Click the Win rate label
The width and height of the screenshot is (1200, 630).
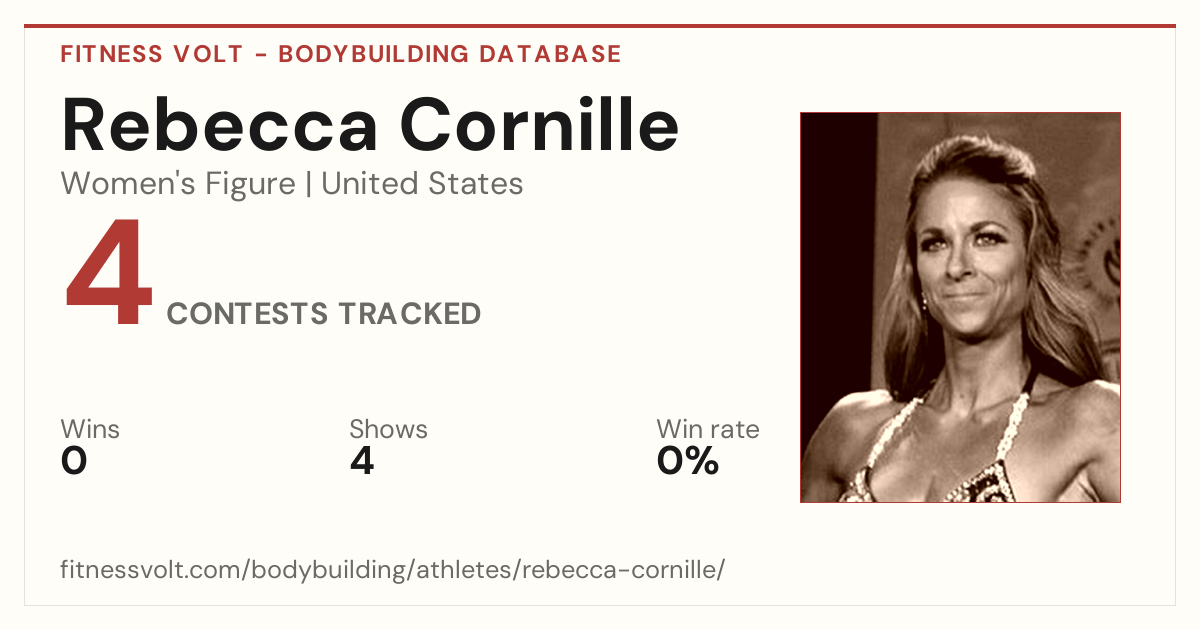click(x=708, y=430)
